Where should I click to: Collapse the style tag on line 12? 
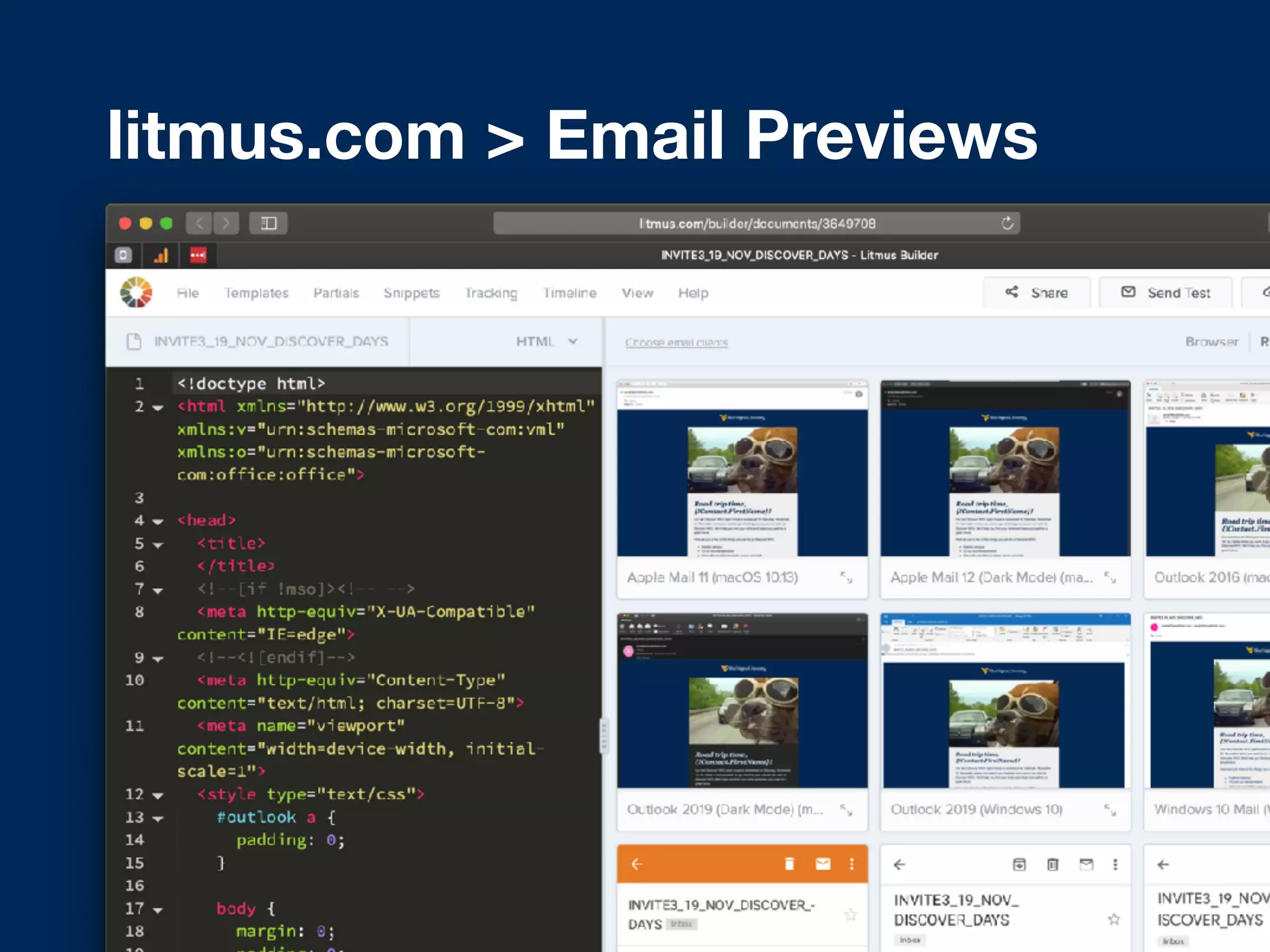pyautogui.click(x=158, y=796)
